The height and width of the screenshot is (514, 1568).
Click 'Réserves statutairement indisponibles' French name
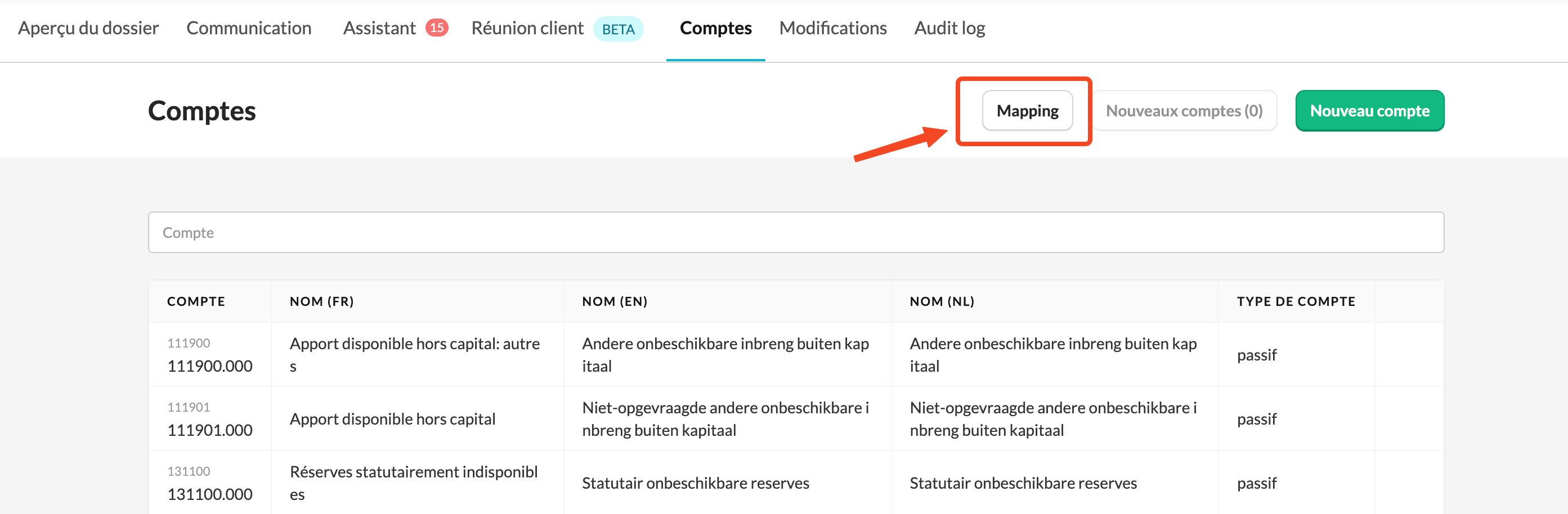tap(413, 483)
